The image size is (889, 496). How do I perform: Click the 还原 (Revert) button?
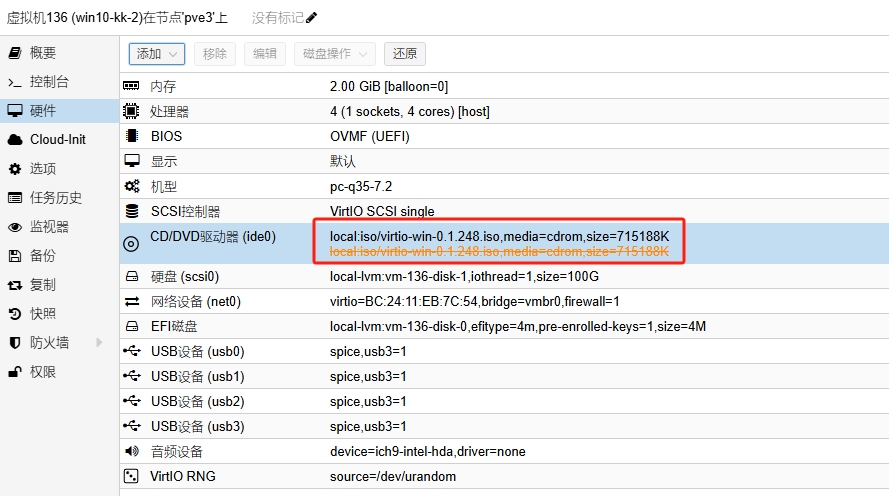pyautogui.click(x=405, y=54)
